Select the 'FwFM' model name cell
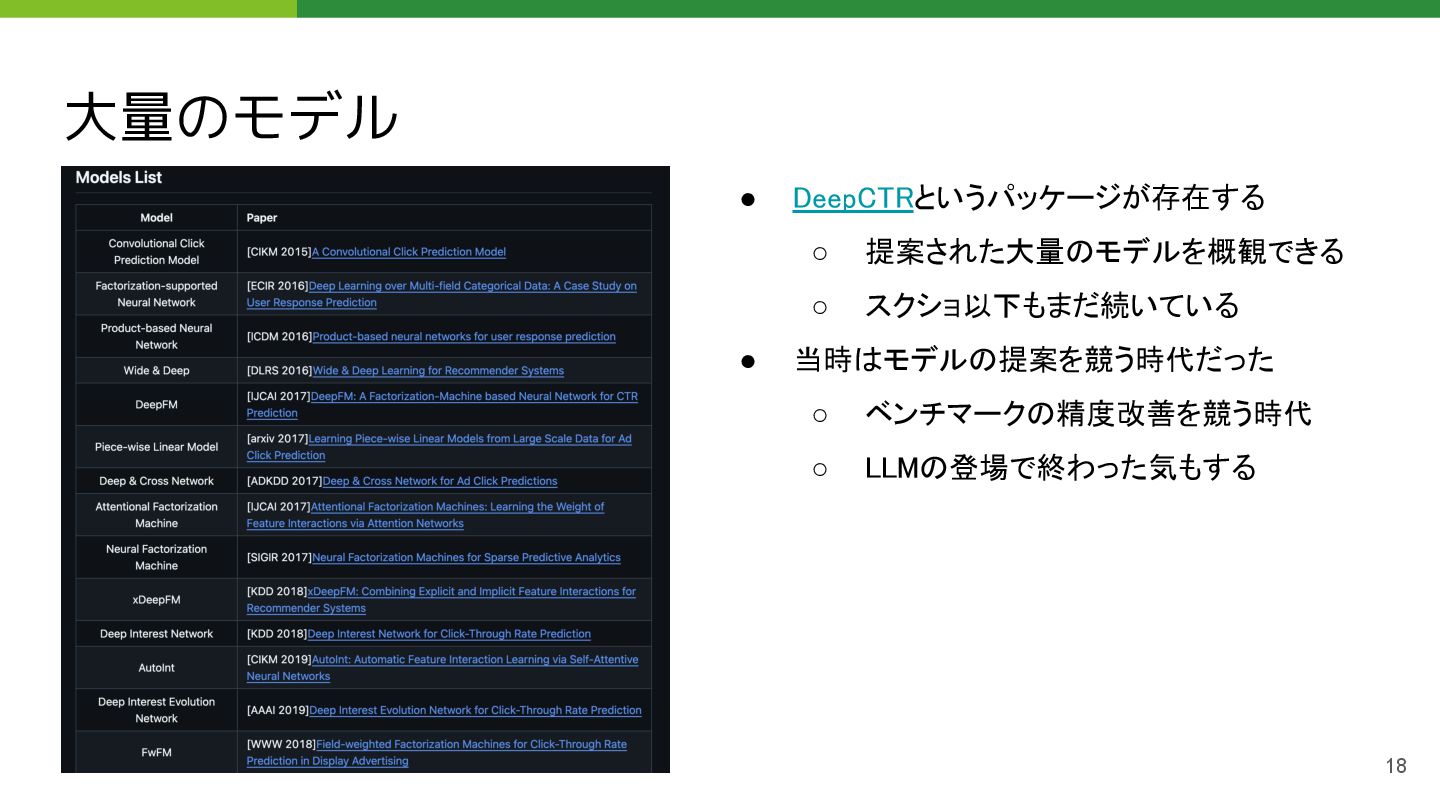This screenshot has height=810, width=1440. coord(157,752)
